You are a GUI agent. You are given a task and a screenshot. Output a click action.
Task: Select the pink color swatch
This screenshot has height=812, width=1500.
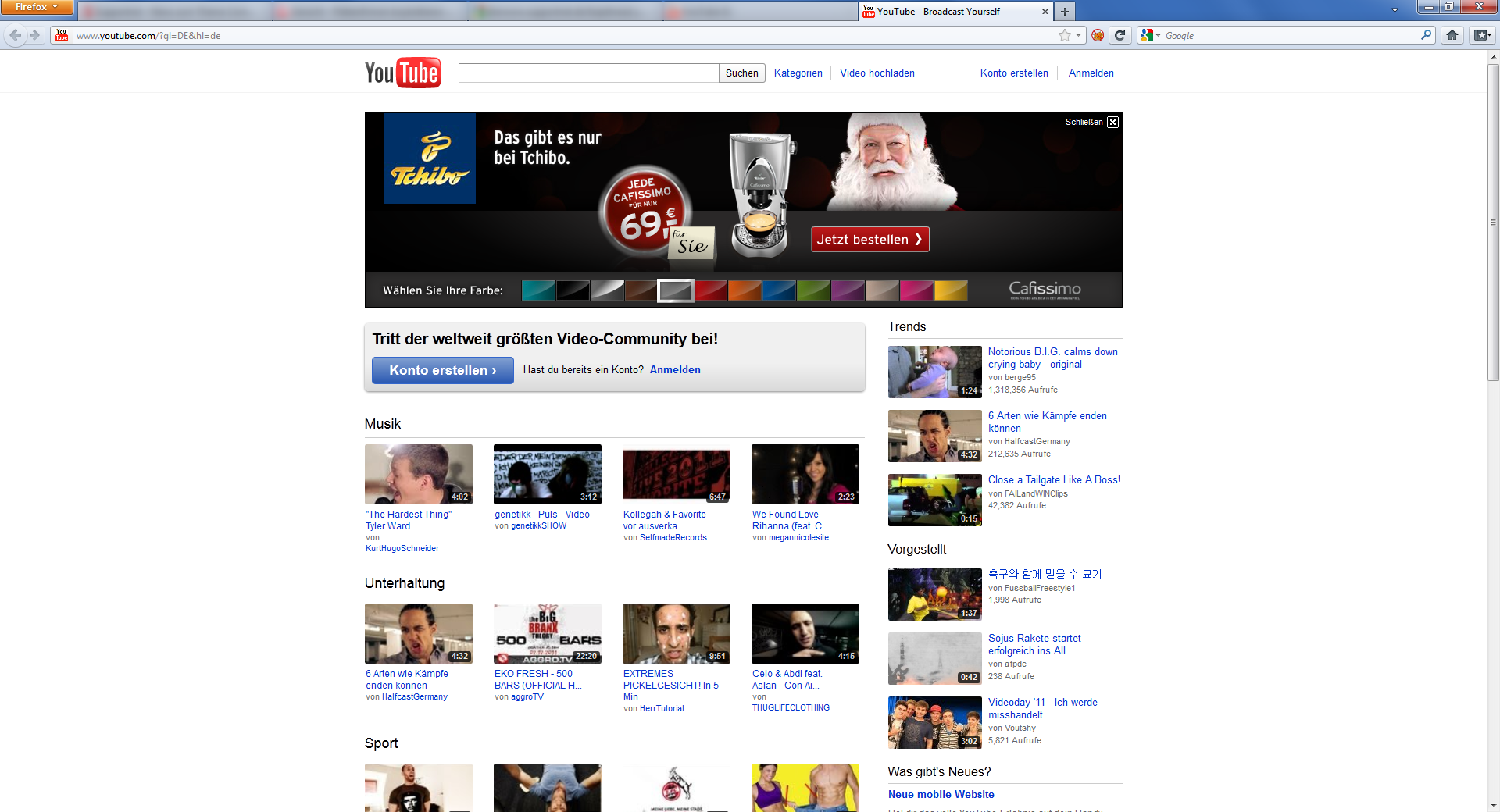916,290
